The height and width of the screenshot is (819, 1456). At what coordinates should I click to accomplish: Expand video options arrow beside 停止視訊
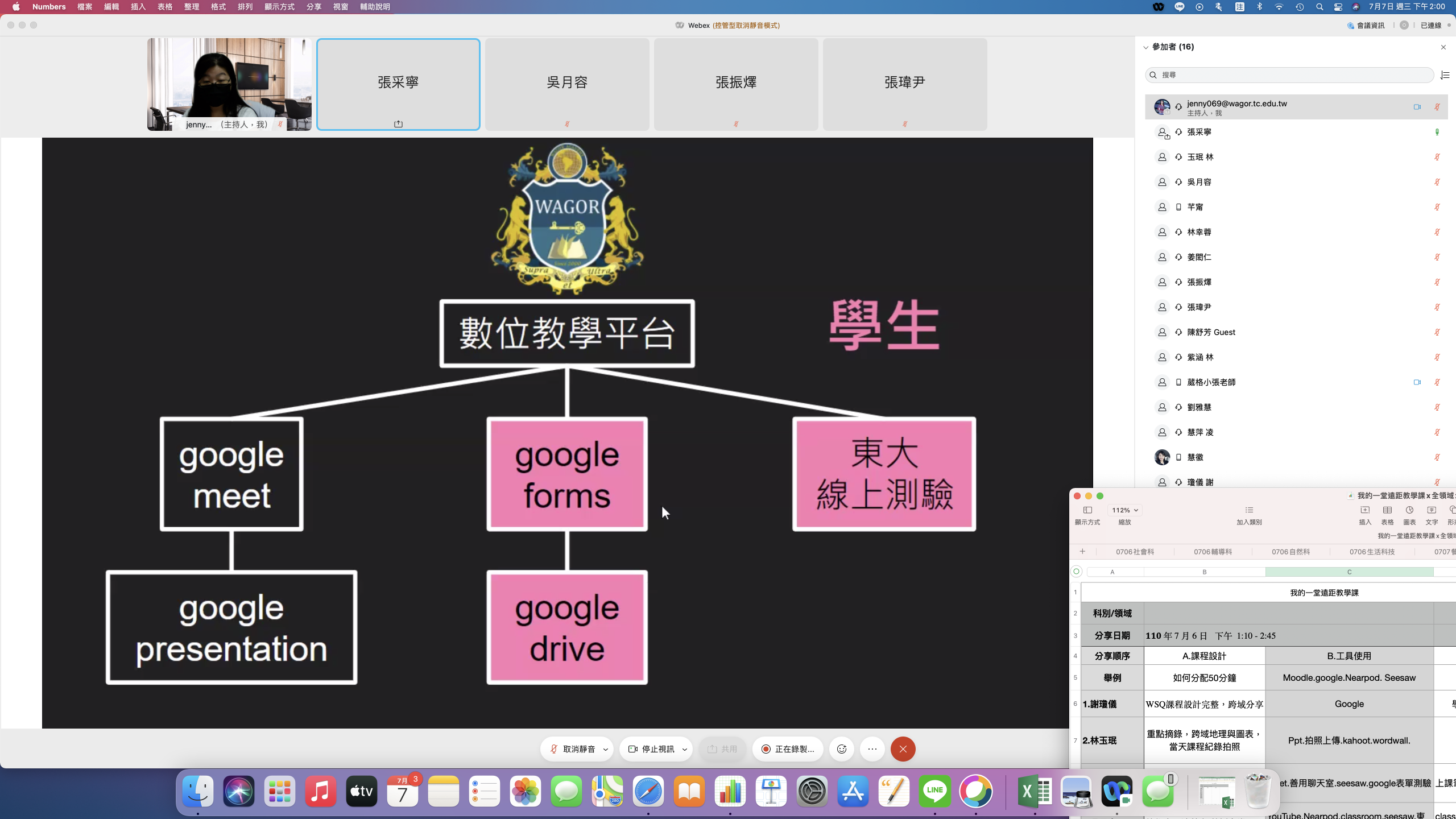(685, 749)
